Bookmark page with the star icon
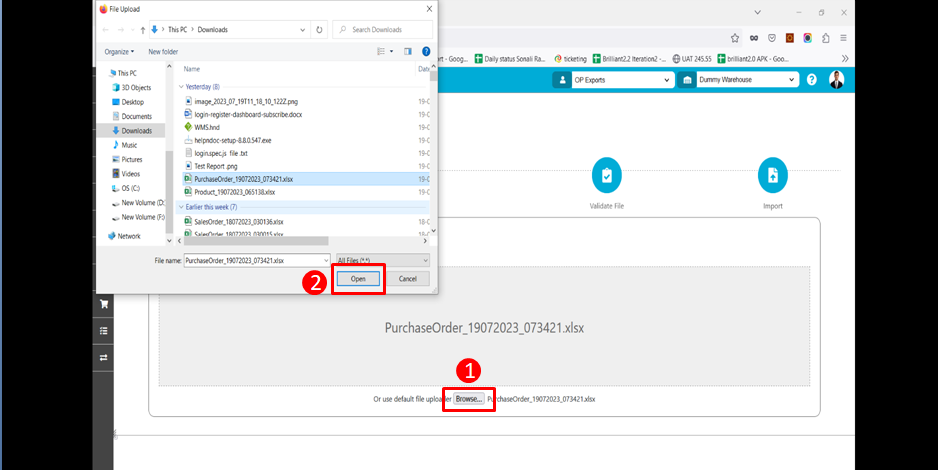 coord(735,38)
